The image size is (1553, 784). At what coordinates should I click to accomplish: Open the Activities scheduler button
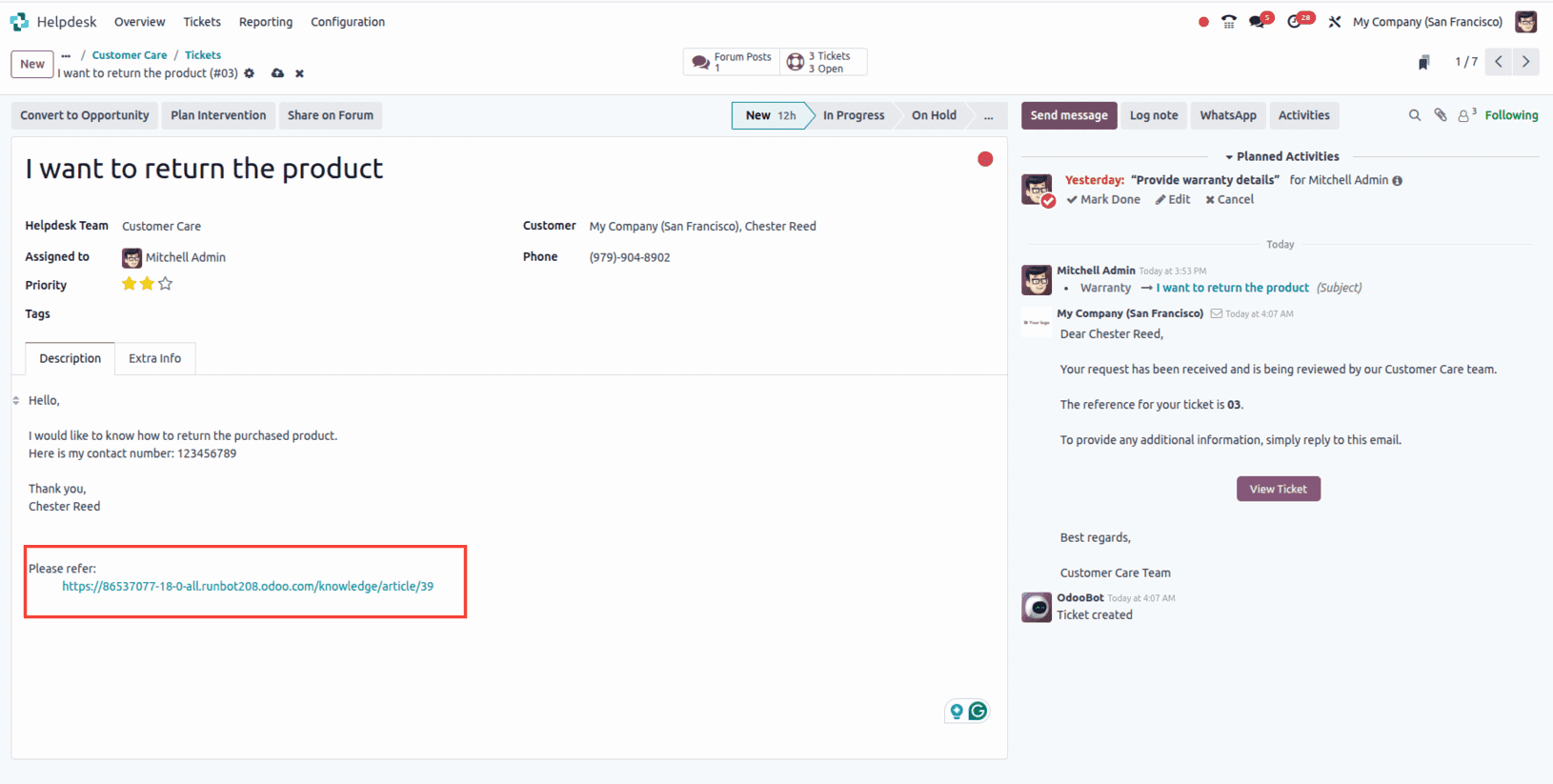click(x=1303, y=115)
